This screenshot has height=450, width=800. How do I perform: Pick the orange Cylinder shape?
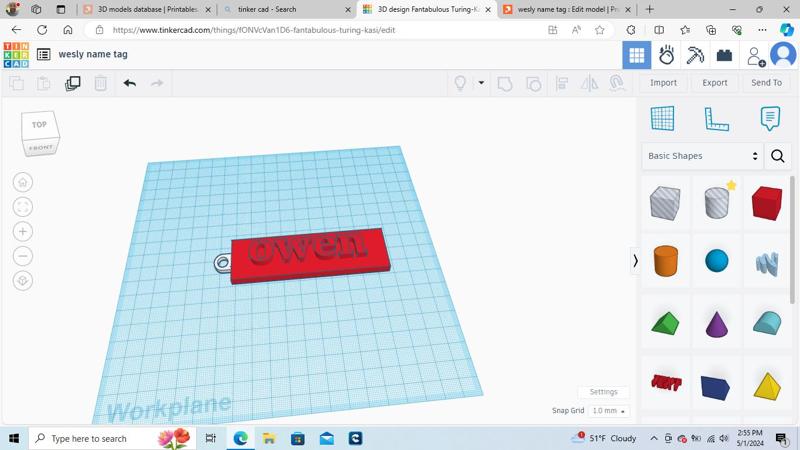666,261
